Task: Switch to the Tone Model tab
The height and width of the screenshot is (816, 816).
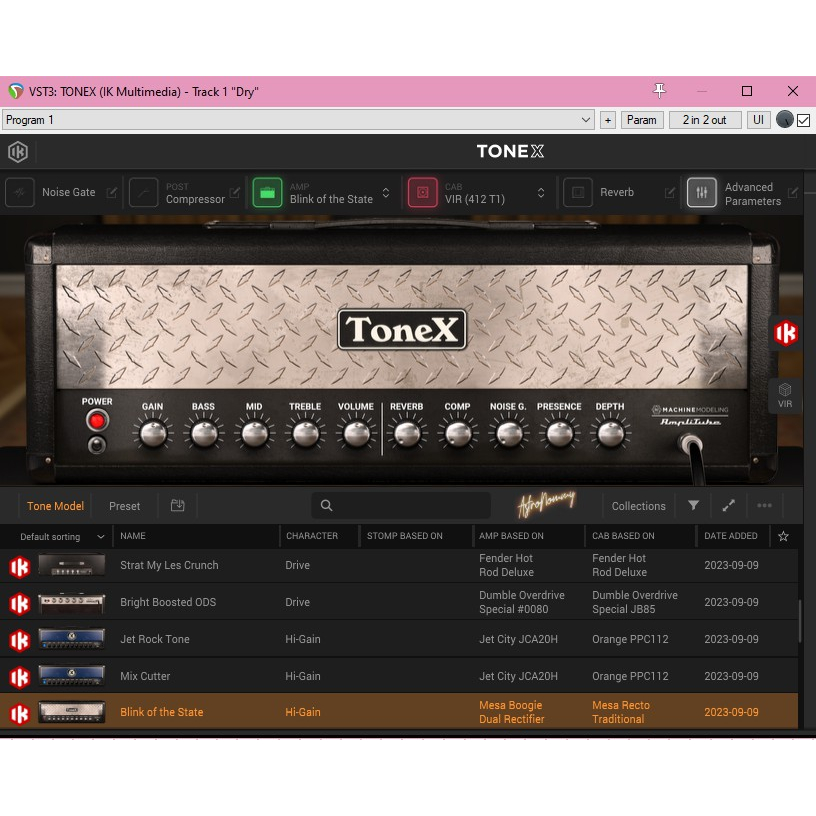Action: coord(55,506)
